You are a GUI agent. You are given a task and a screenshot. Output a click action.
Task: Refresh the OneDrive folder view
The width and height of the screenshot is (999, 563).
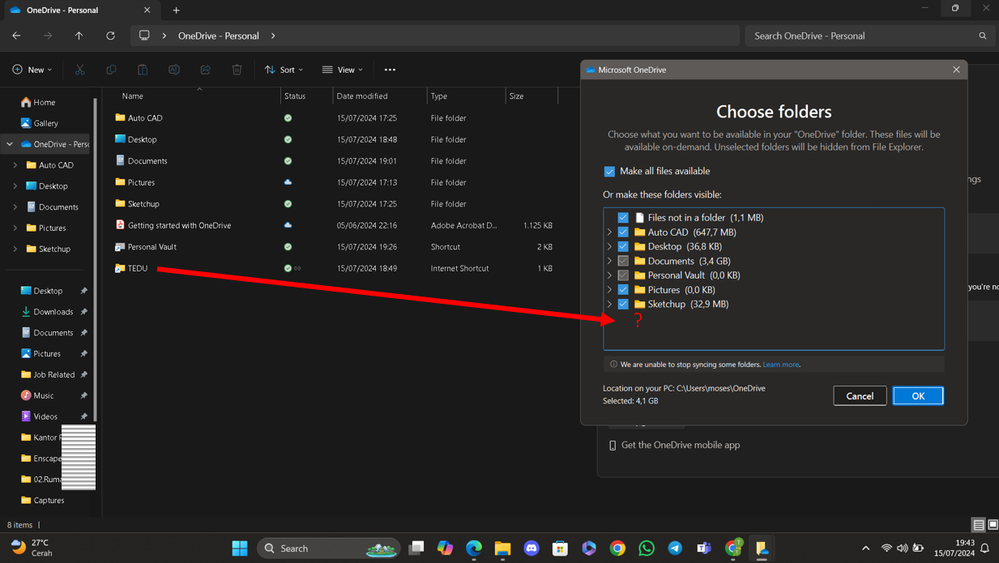(x=110, y=36)
